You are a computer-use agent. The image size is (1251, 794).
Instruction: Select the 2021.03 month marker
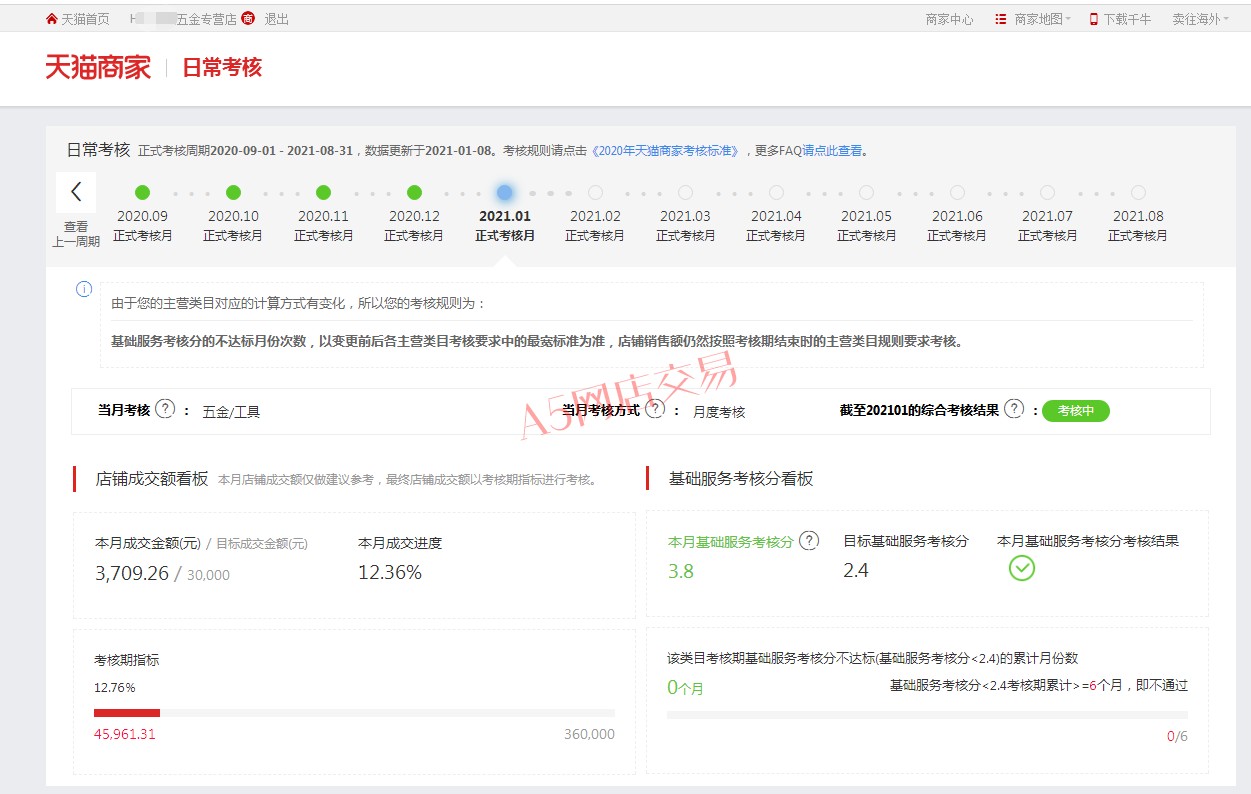[x=685, y=192]
